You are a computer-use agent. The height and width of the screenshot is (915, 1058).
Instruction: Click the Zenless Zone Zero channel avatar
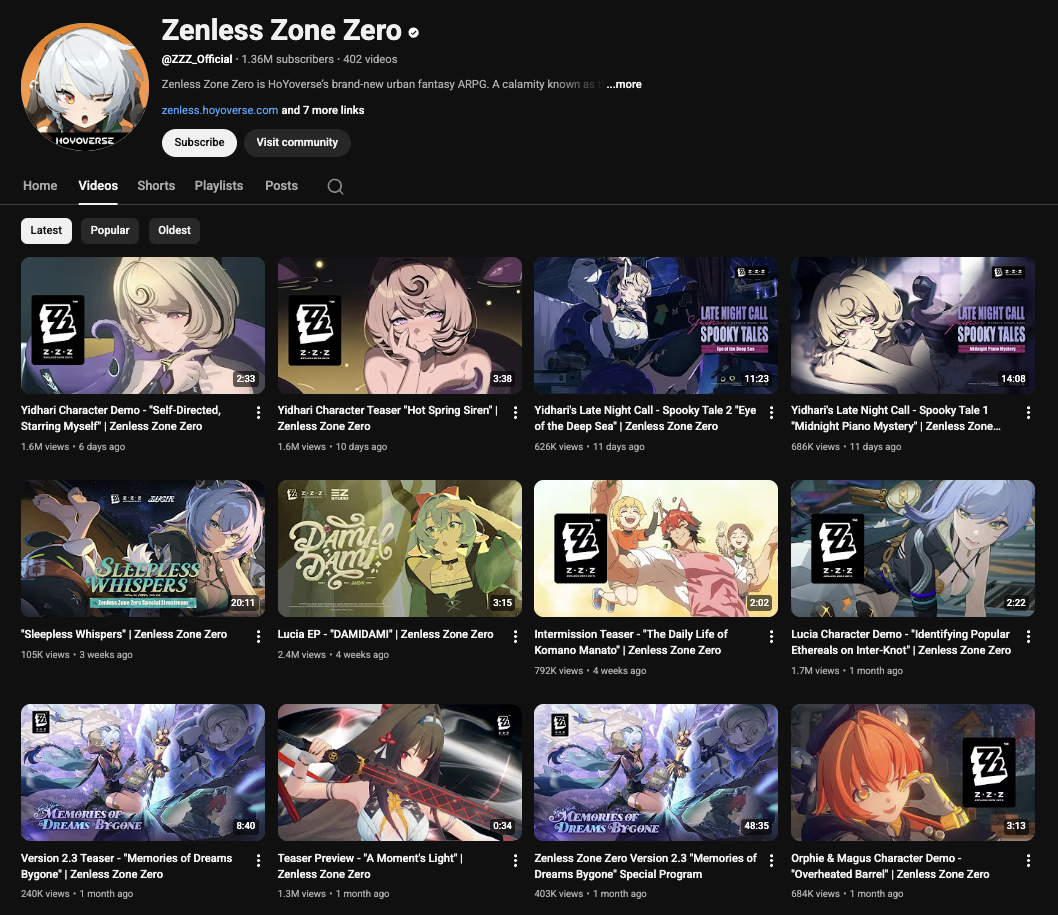click(85, 86)
